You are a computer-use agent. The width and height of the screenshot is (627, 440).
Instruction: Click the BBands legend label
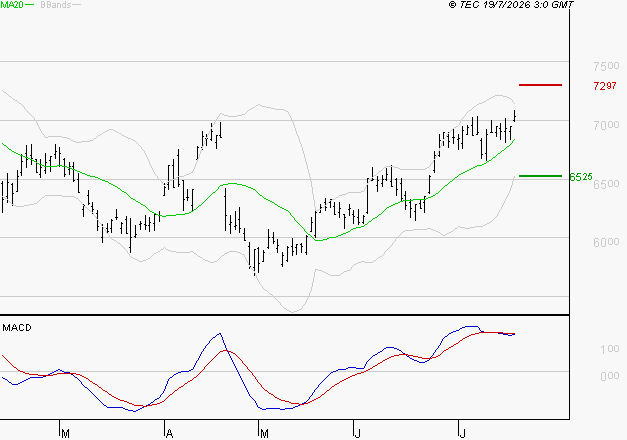pyautogui.click(x=56, y=5)
